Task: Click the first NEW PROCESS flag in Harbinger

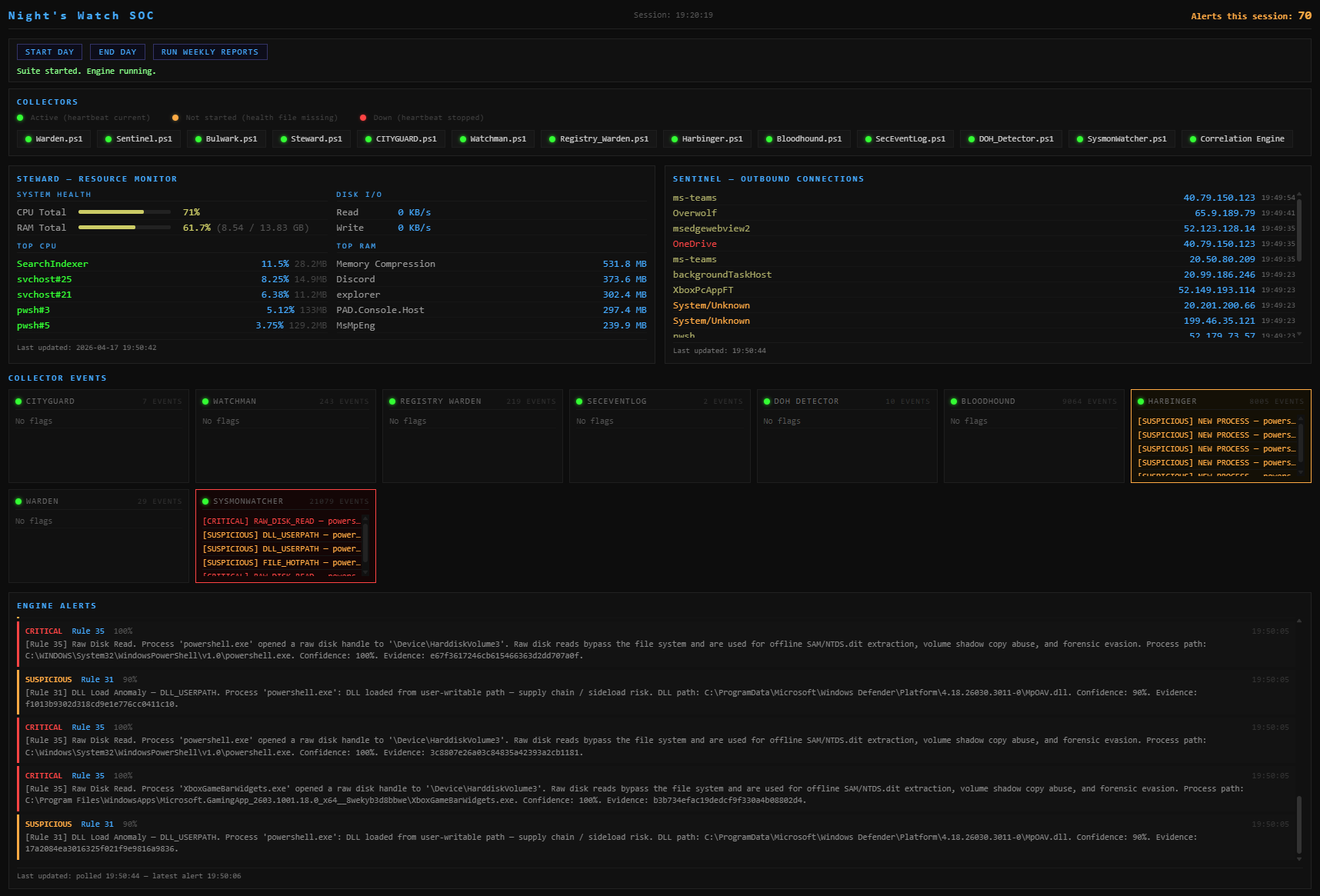Action: click(1217, 421)
